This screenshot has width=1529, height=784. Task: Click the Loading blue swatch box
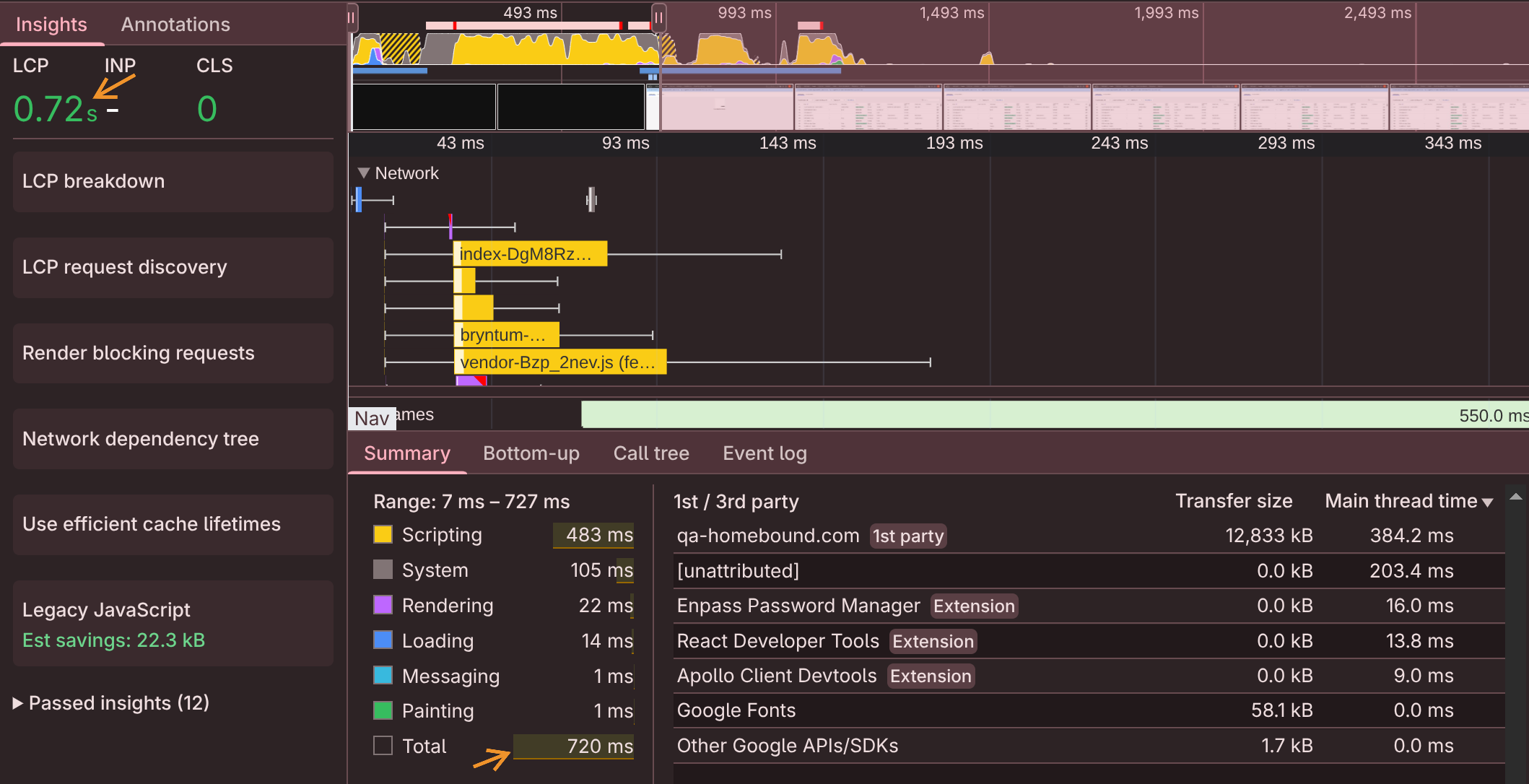[x=383, y=640]
